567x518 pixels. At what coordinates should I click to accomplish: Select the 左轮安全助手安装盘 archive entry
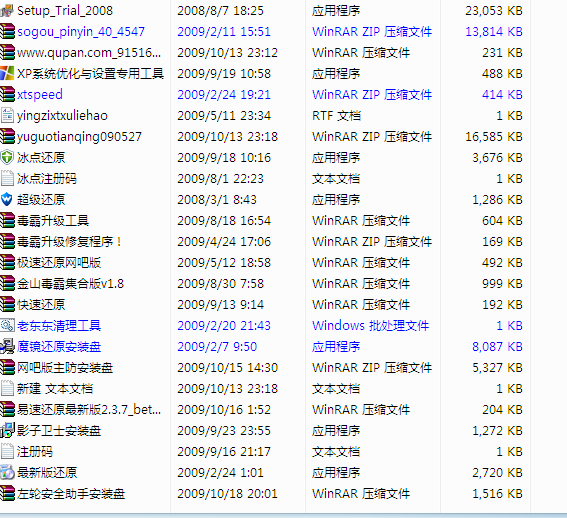point(71,493)
